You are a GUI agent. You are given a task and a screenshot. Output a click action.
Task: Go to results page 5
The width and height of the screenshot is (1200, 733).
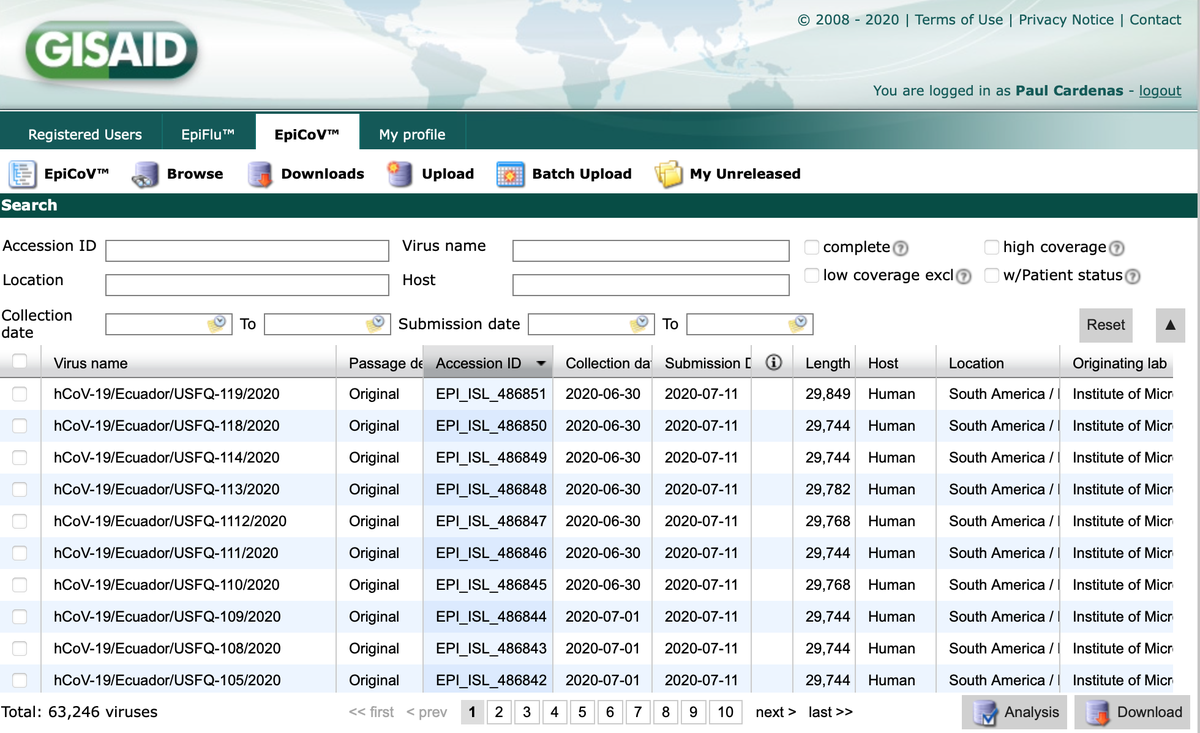click(582, 712)
